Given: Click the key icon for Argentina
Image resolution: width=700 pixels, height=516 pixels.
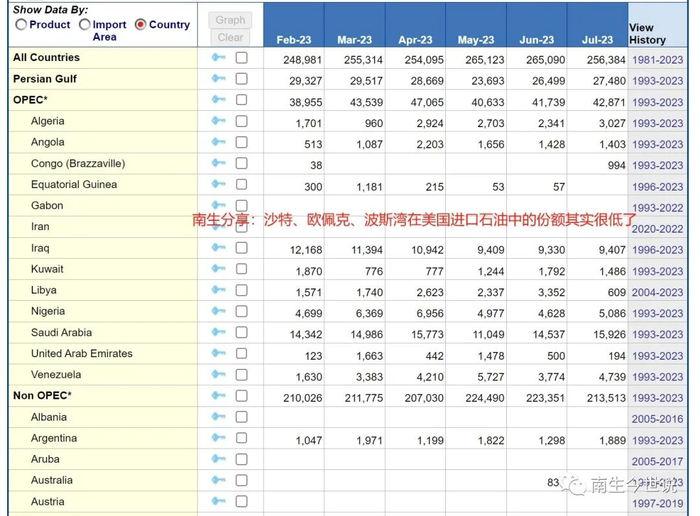Looking at the screenshot, I should [x=218, y=439].
